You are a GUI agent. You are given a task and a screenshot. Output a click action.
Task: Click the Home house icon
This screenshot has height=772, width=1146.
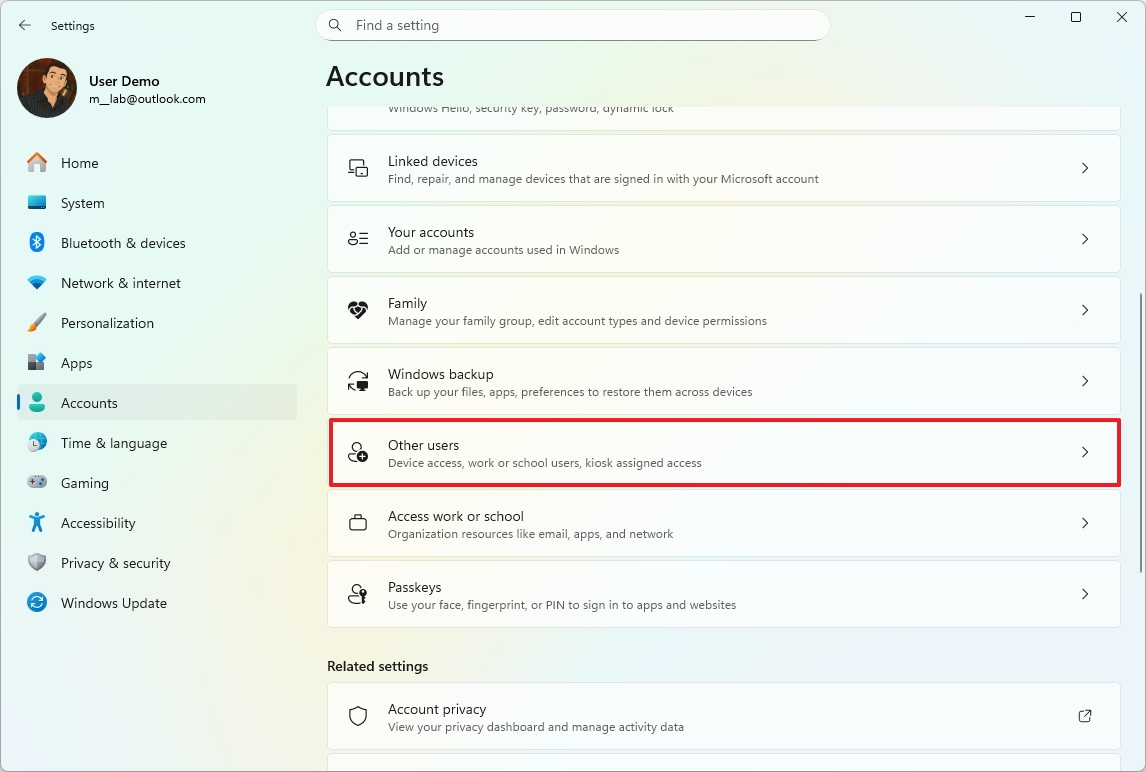click(x=37, y=162)
